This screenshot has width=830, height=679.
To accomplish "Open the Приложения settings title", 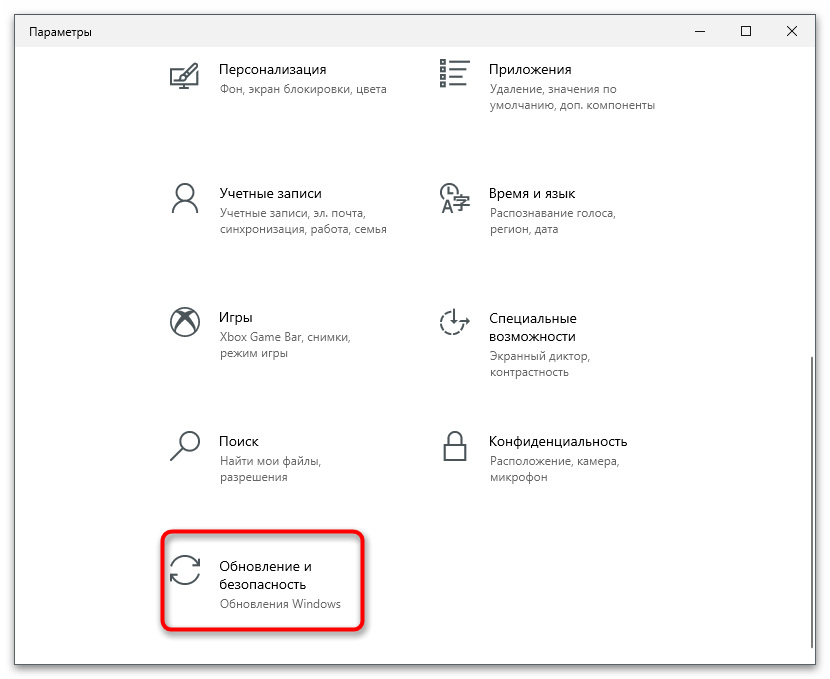I will click(x=530, y=69).
